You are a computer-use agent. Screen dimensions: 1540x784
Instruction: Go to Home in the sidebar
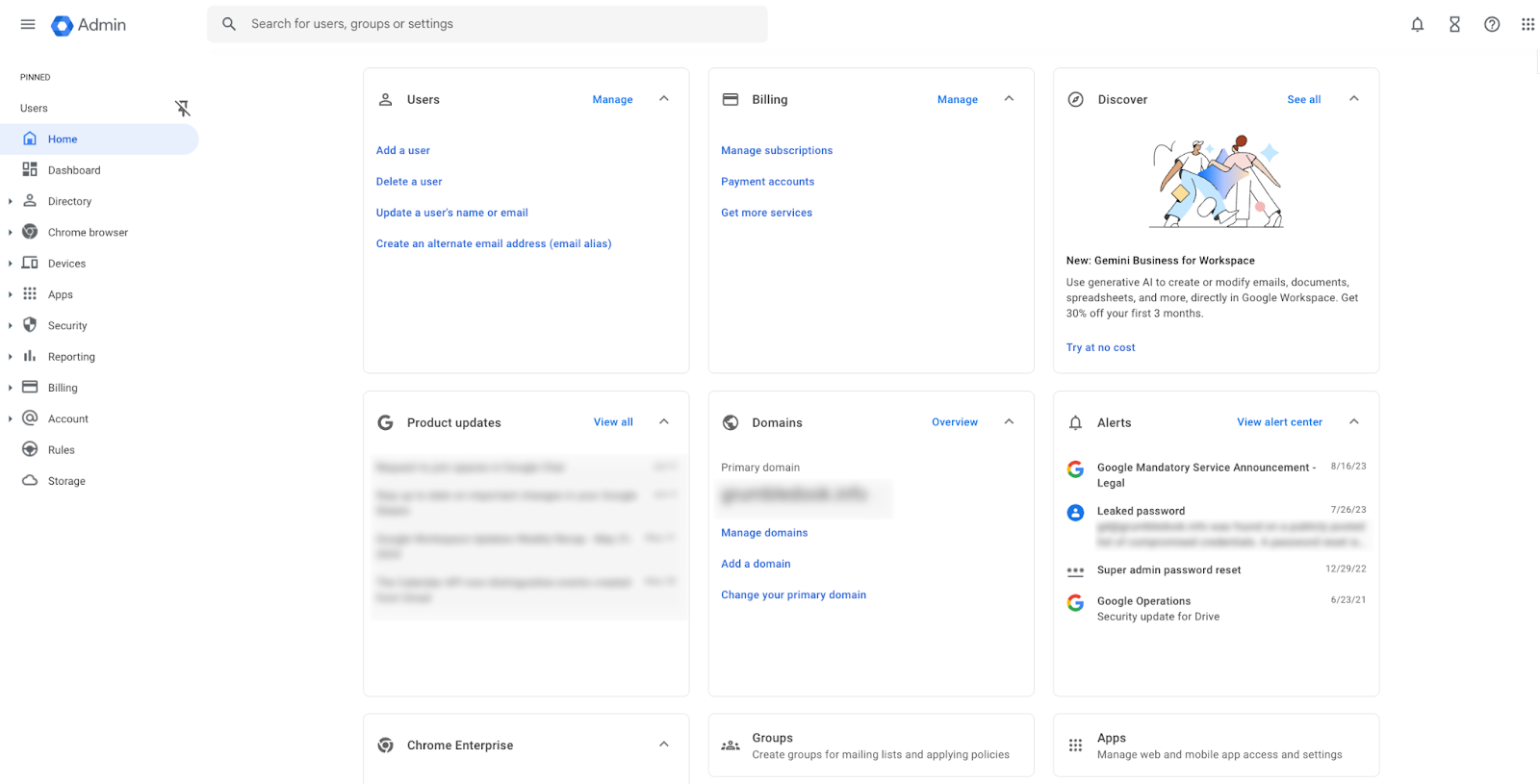click(99, 139)
